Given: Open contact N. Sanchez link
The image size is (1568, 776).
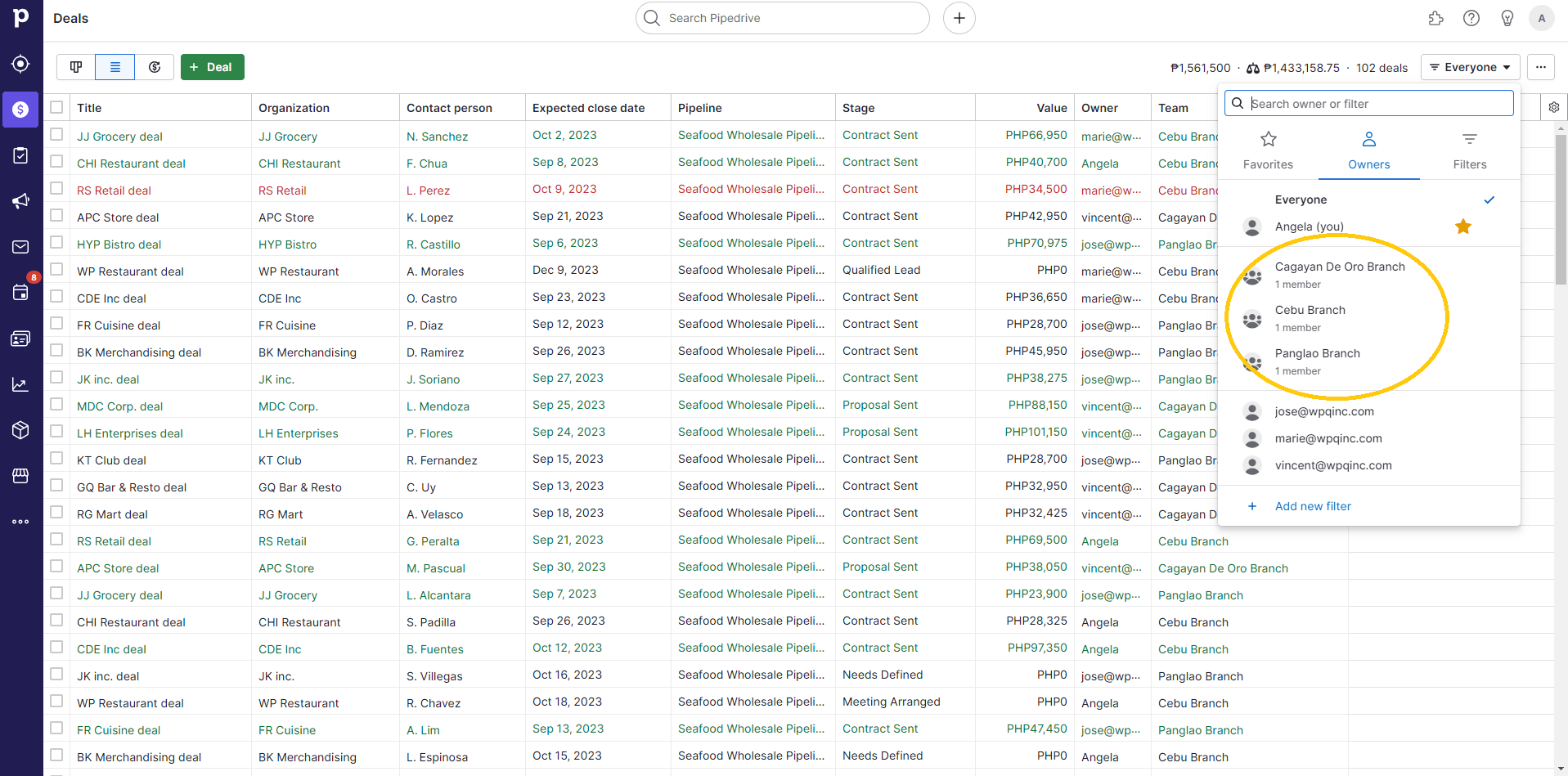Looking at the screenshot, I should (437, 137).
